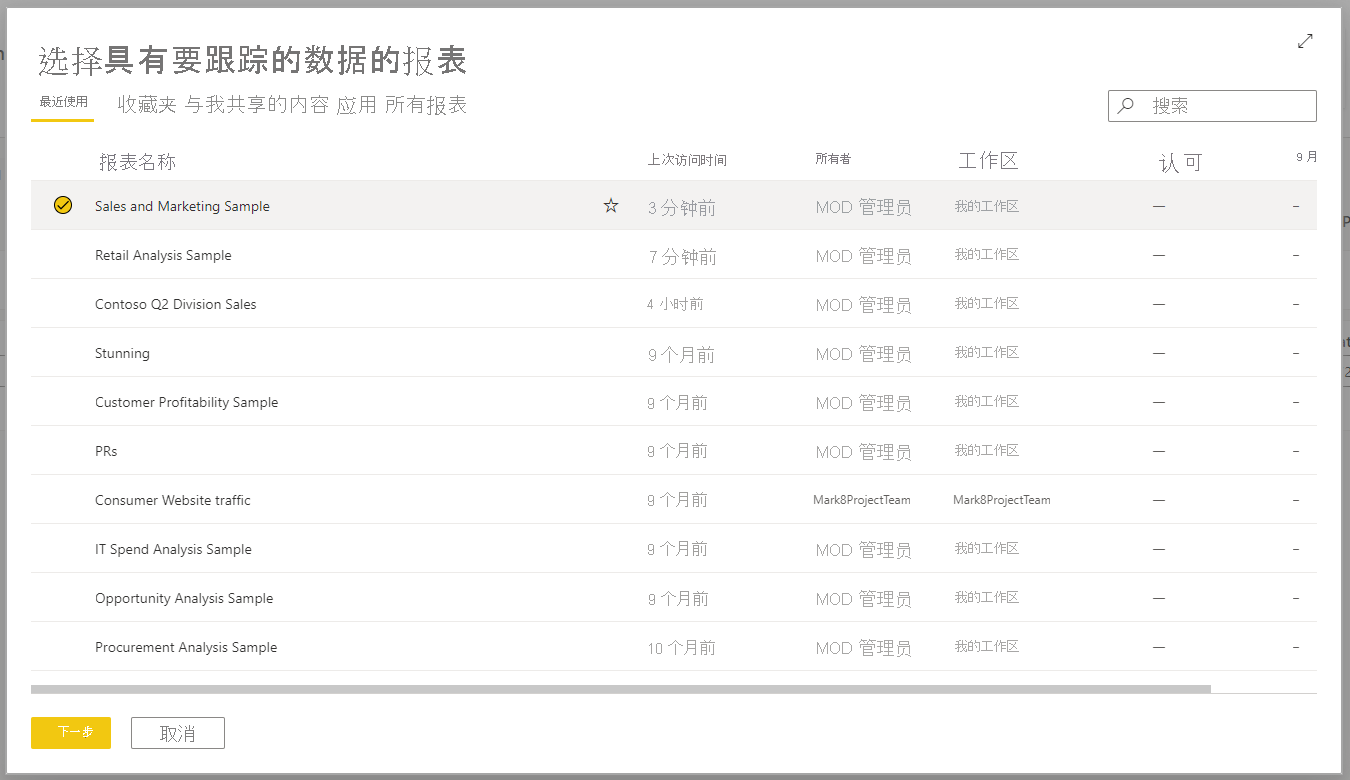The height and width of the screenshot is (780, 1350).
Task: Click the search magnifier icon
Action: 1126,106
